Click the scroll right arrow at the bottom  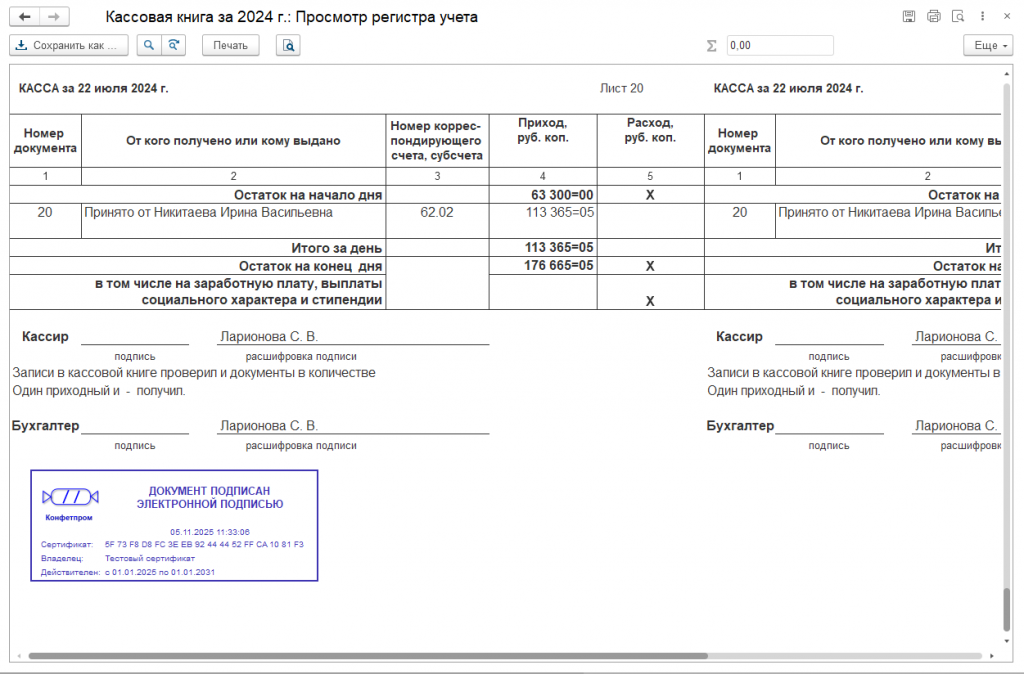[x=992, y=656]
